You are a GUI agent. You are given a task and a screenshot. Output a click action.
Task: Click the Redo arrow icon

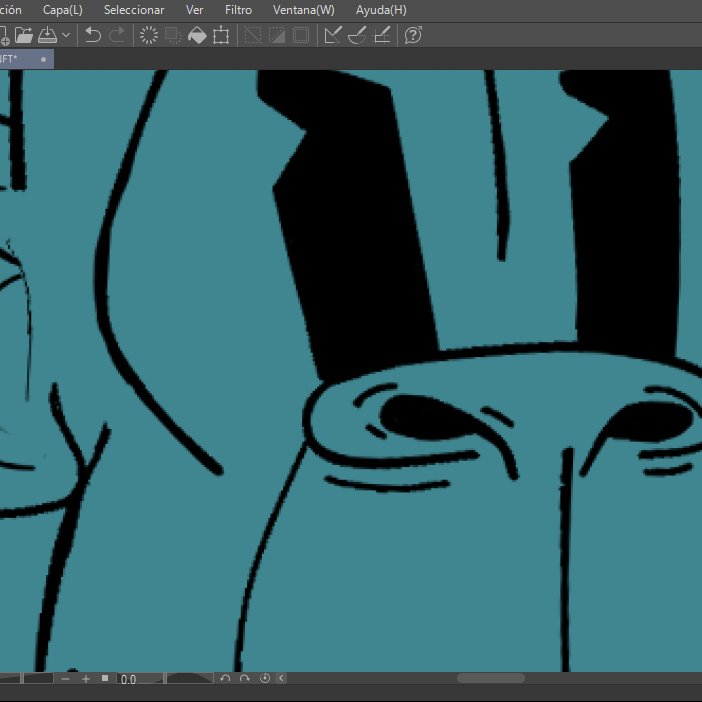pos(117,35)
